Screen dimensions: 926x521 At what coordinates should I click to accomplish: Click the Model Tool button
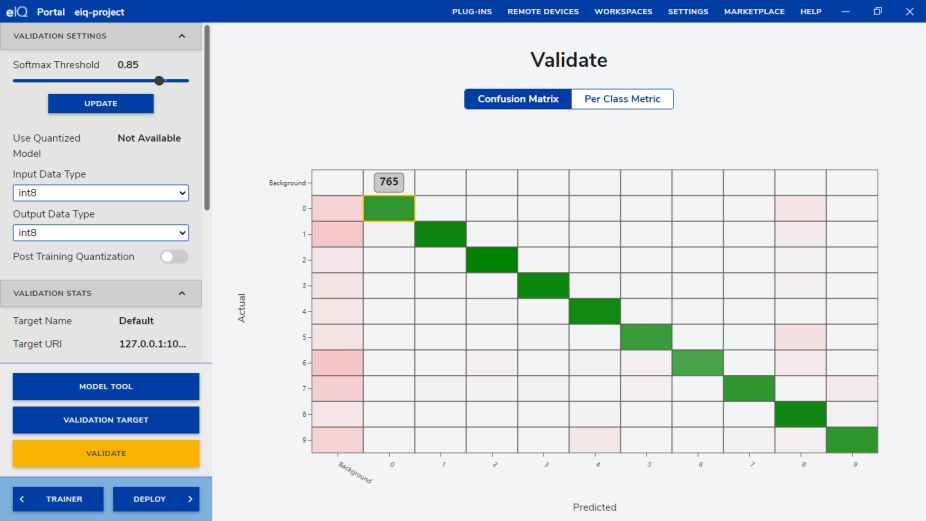(x=106, y=386)
